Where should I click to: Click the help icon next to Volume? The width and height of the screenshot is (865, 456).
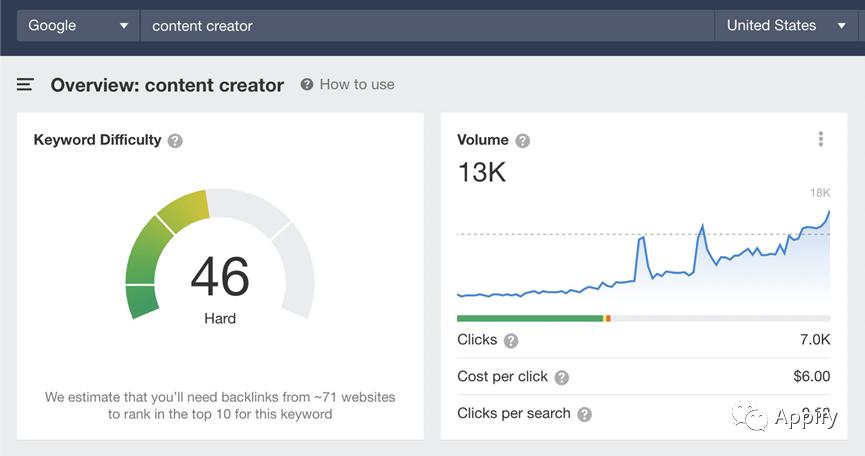522,141
